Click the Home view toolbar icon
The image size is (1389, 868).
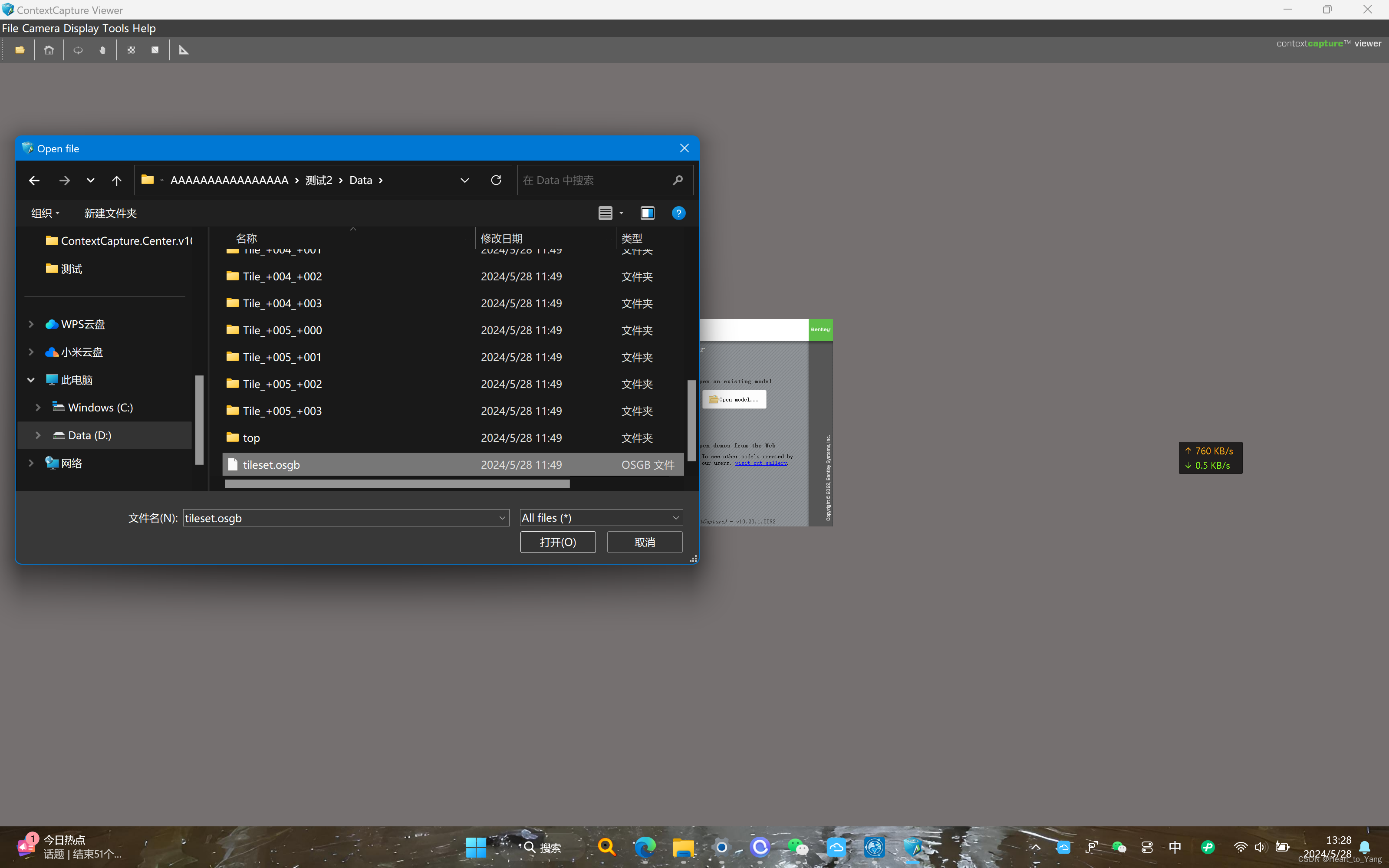pos(49,50)
